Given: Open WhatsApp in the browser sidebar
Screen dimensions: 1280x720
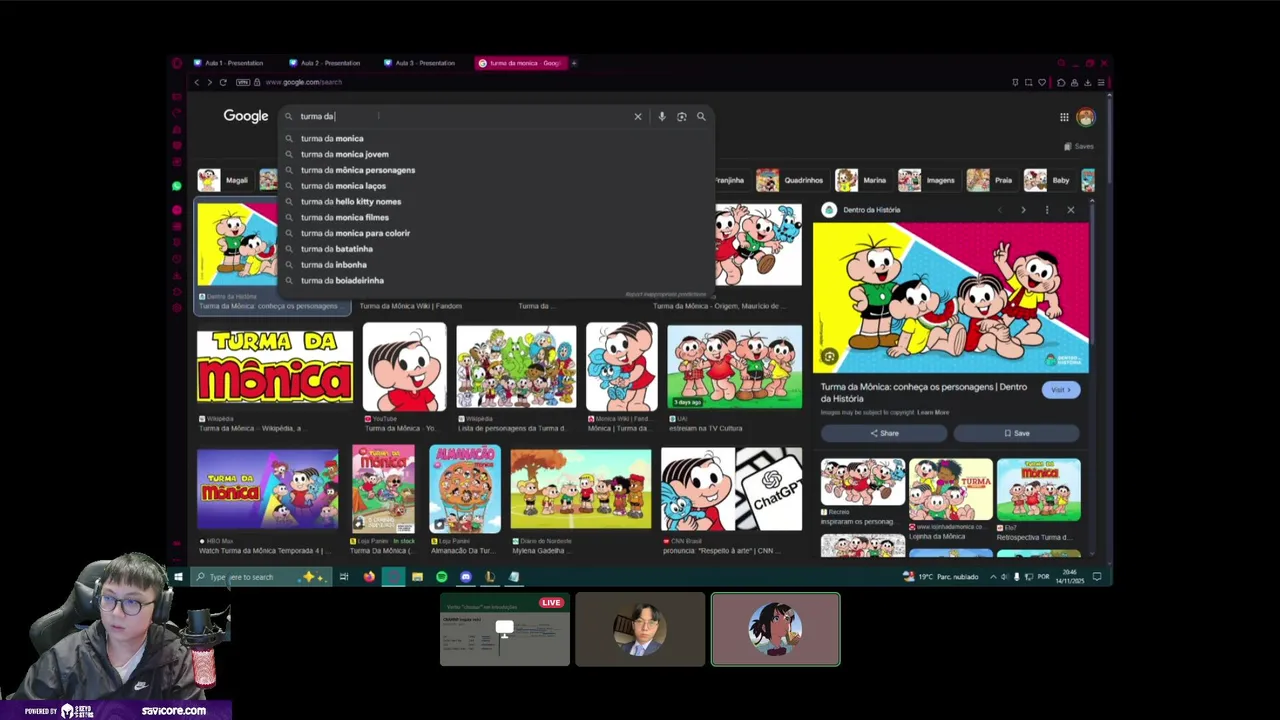Looking at the screenshot, I should [177, 186].
